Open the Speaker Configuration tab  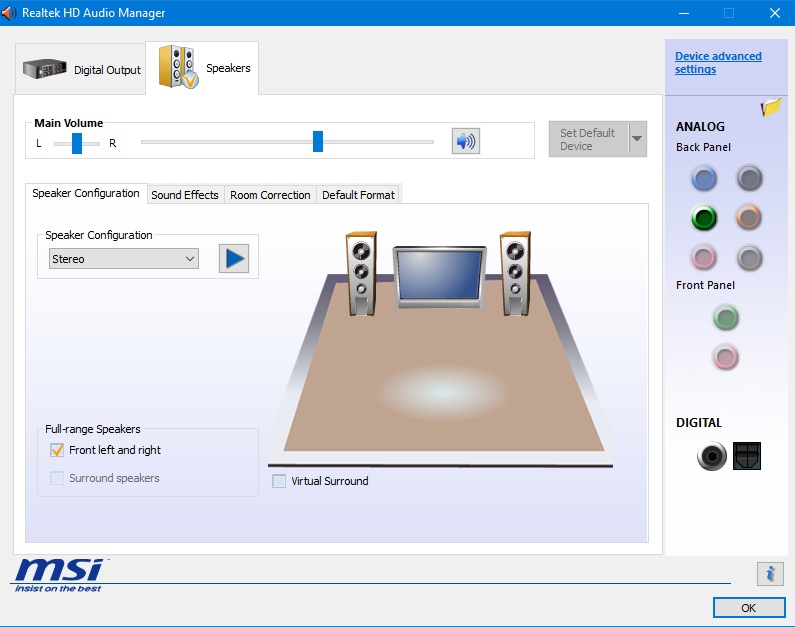pyautogui.click(x=86, y=193)
